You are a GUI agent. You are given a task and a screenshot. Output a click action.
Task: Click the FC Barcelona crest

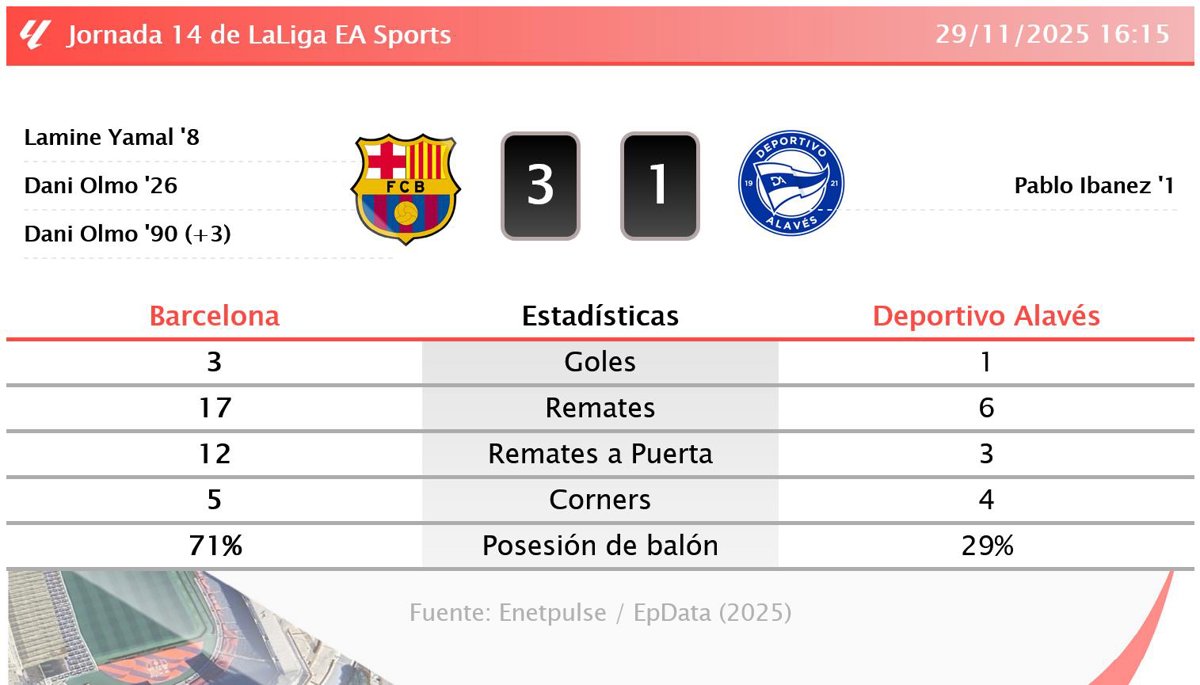[x=405, y=188]
